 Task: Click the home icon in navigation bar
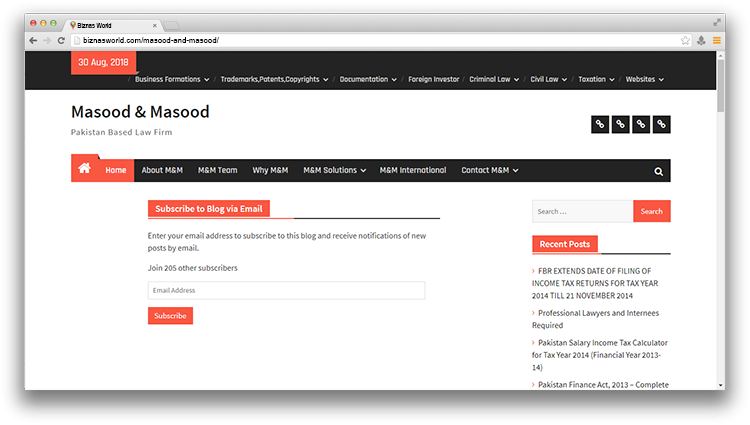click(84, 169)
